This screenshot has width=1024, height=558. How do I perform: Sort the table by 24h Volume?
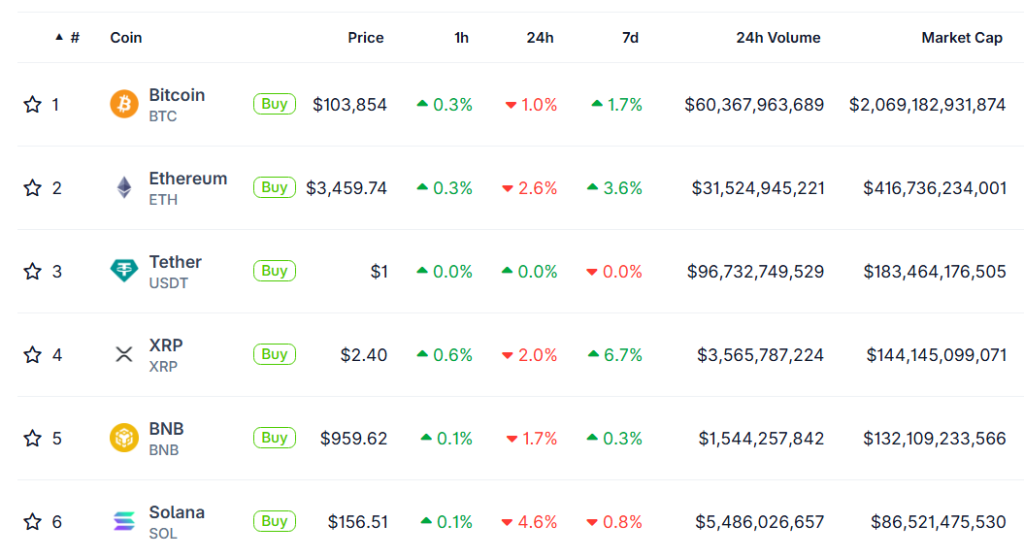pyautogui.click(x=778, y=38)
